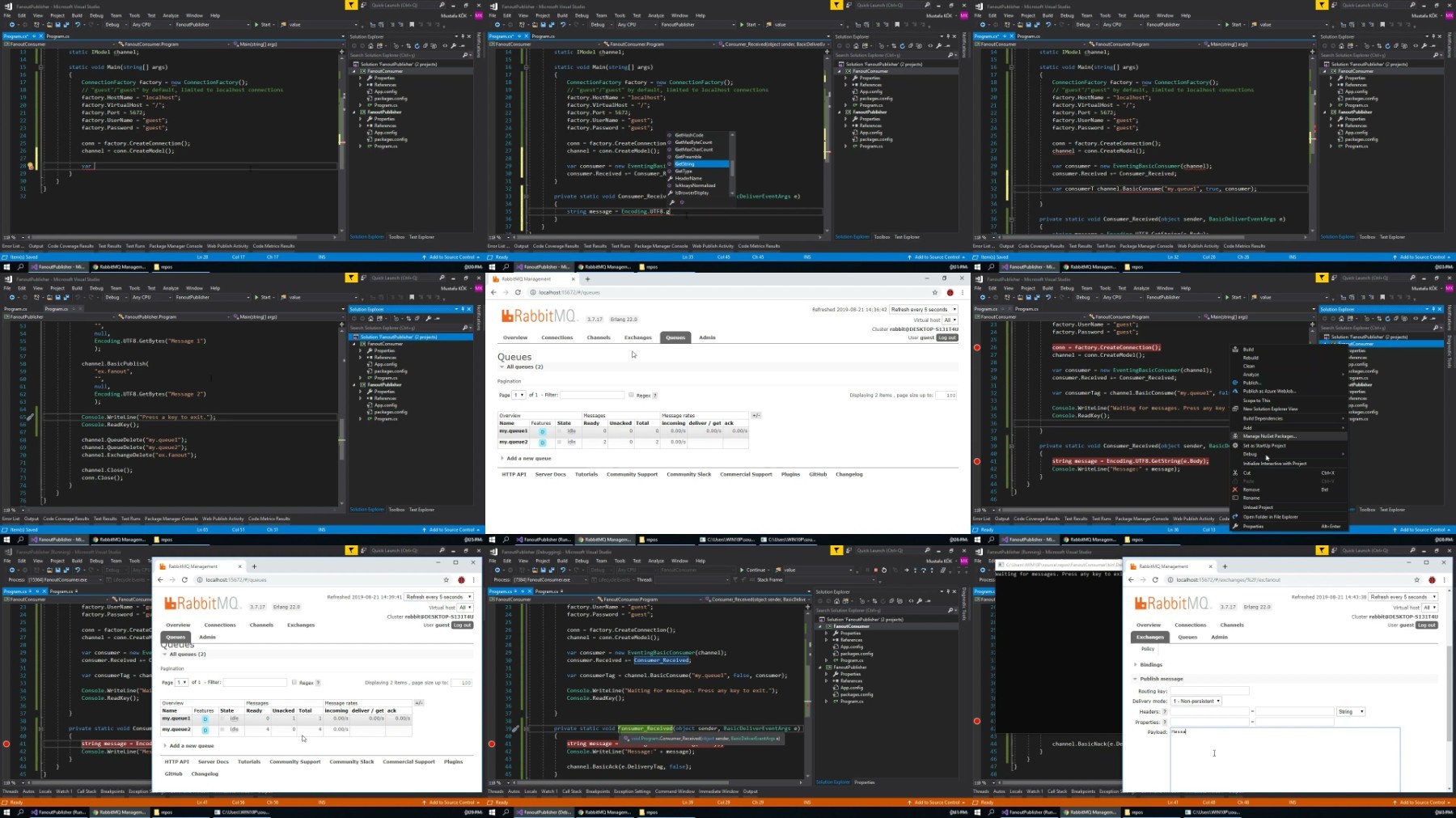1456x818 pixels.
Task: Tick the Regex checkbox in the bottom-left browser frame
Action: point(294,682)
